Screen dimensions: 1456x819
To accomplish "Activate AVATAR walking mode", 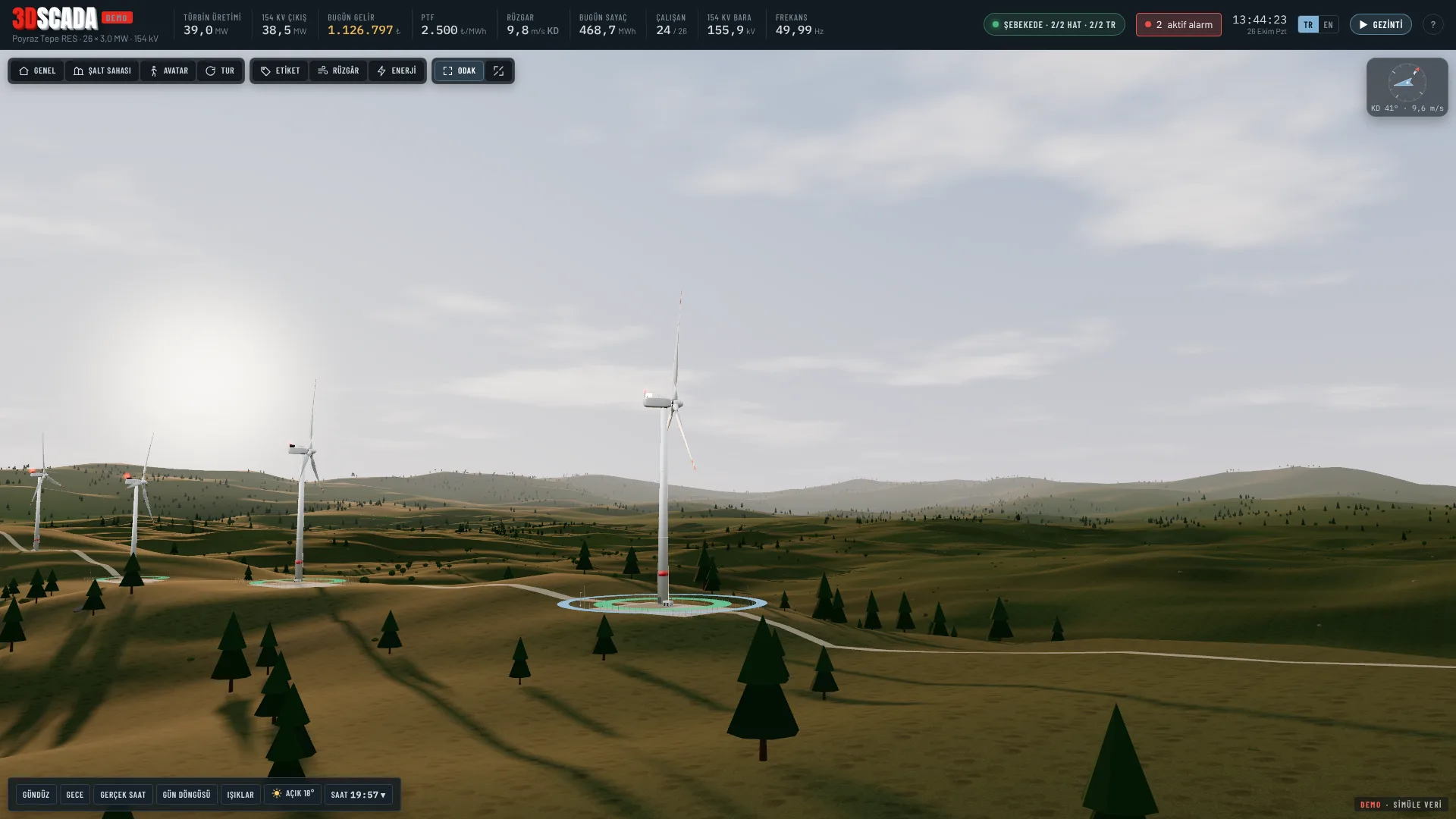I will point(168,71).
